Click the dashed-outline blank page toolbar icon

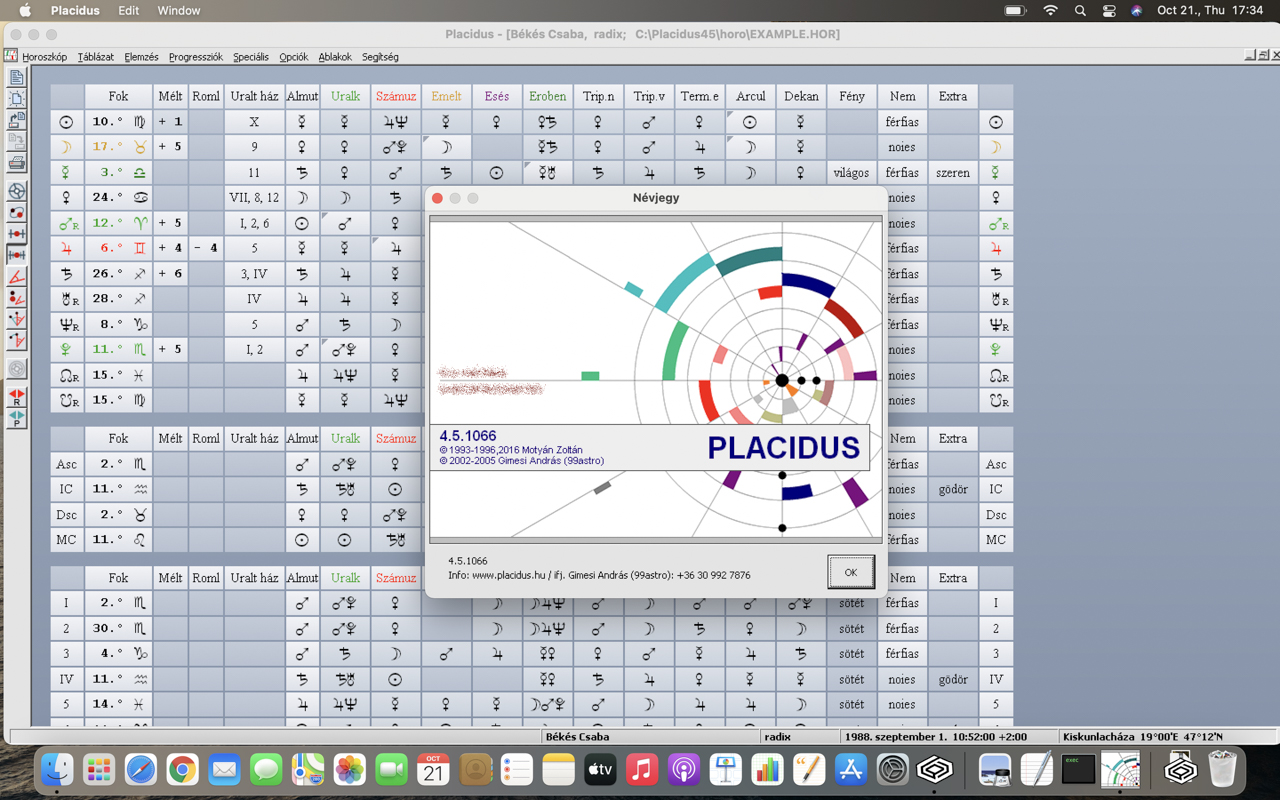click(16, 99)
